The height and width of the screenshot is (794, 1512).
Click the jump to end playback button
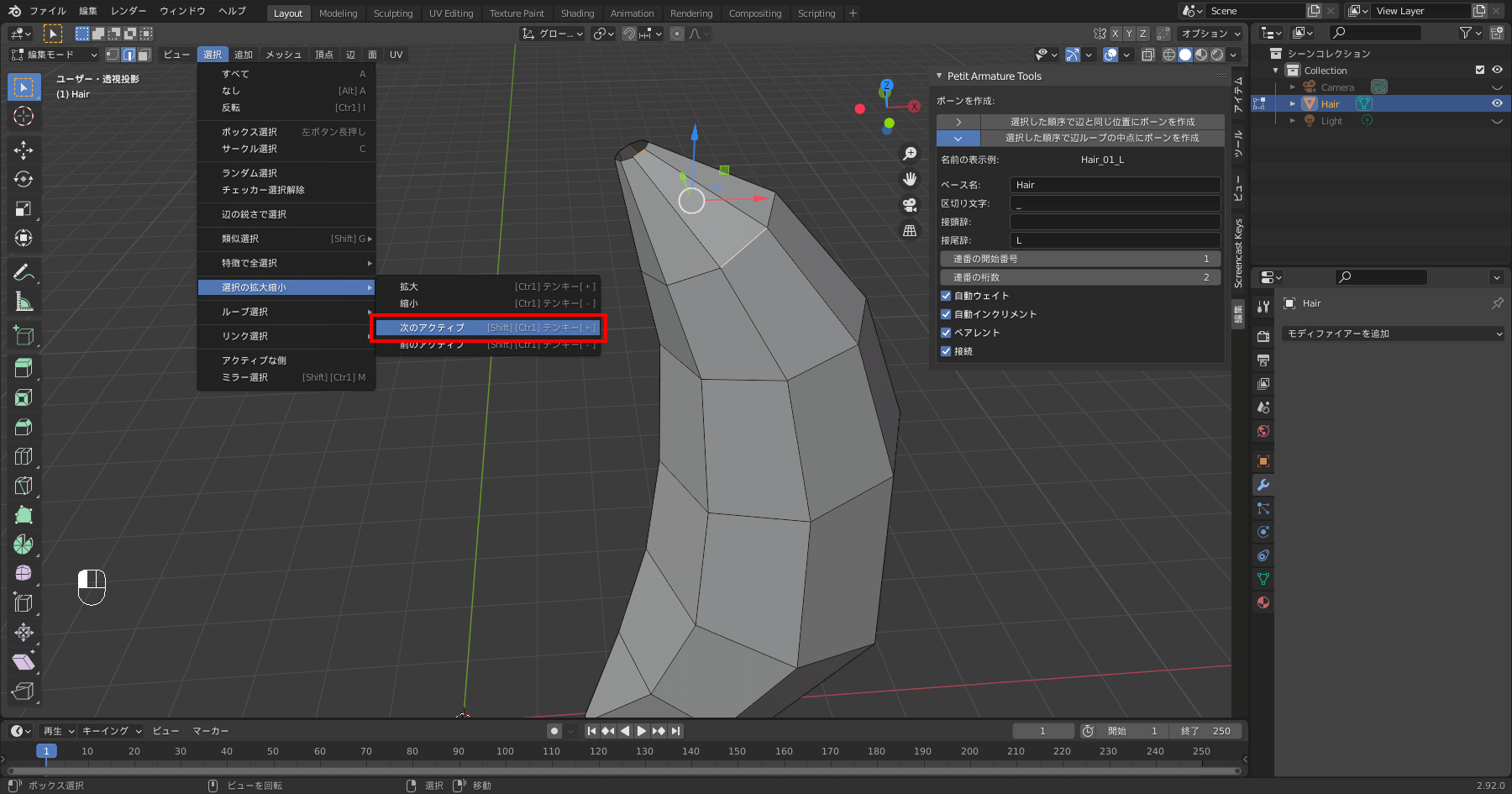(676, 731)
